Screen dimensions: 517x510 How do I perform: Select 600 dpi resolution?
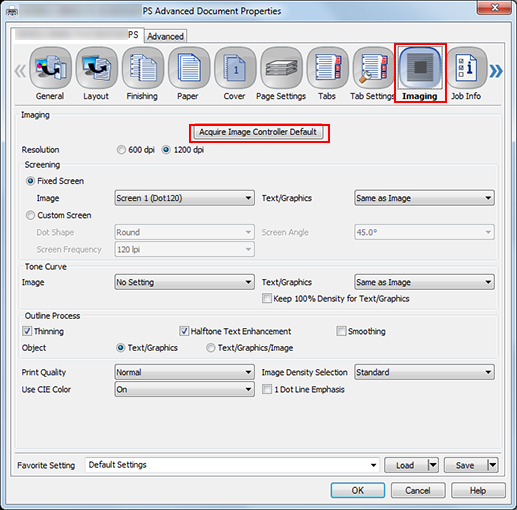121,150
